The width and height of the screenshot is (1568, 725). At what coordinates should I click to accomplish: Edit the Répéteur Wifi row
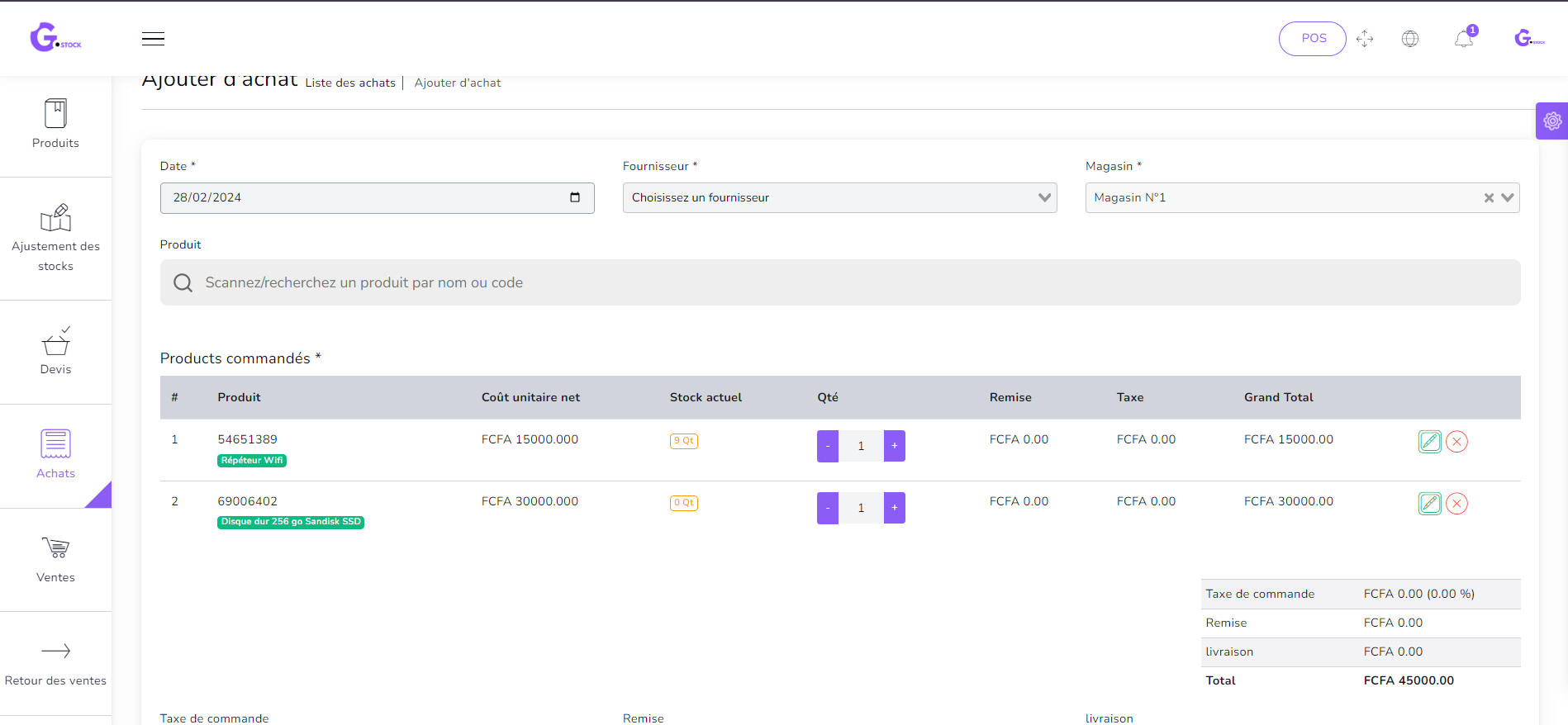(x=1429, y=442)
